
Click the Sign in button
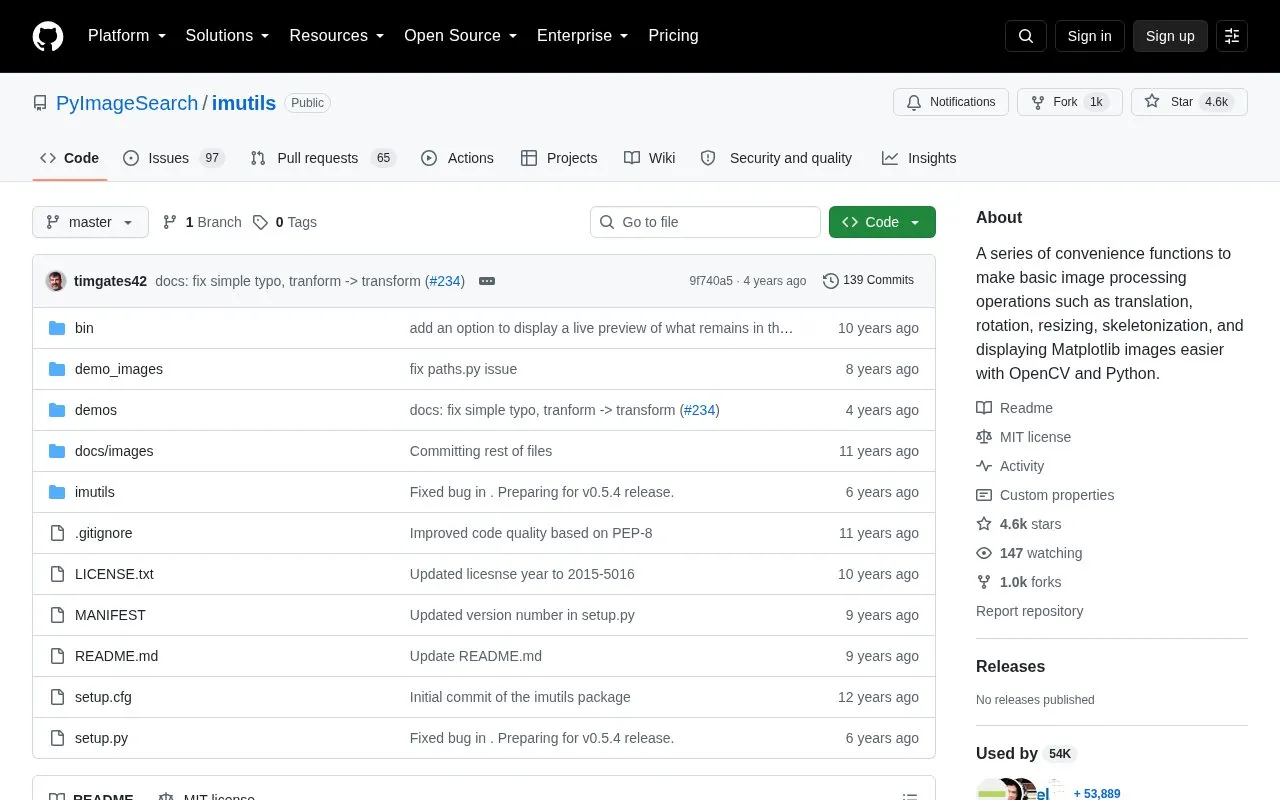(1089, 36)
